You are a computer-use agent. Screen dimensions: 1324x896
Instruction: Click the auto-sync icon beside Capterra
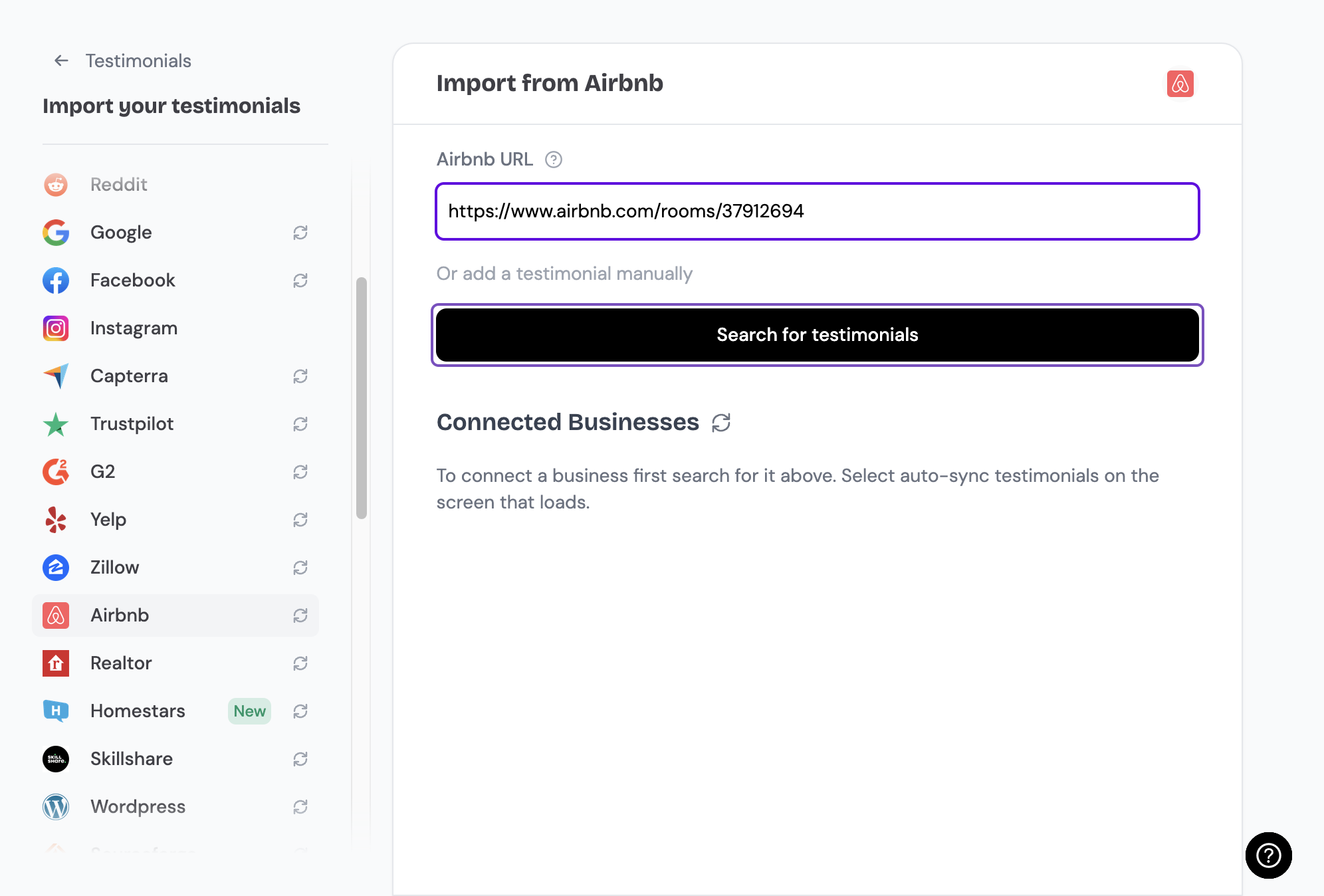[x=300, y=376]
